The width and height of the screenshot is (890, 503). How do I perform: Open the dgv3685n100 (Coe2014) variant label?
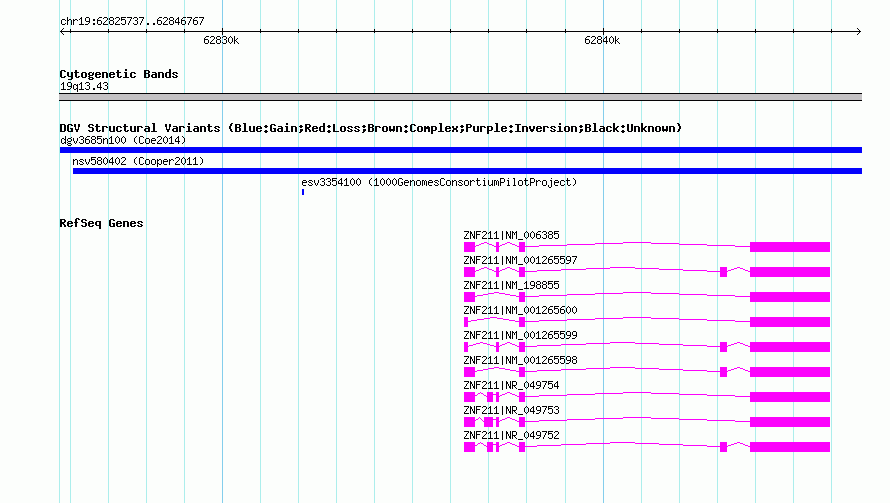(123, 140)
